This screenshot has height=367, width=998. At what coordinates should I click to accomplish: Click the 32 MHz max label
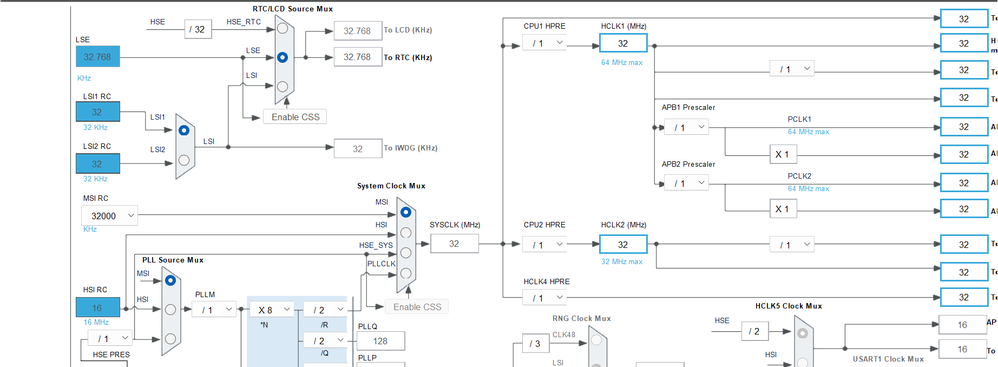click(622, 261)
